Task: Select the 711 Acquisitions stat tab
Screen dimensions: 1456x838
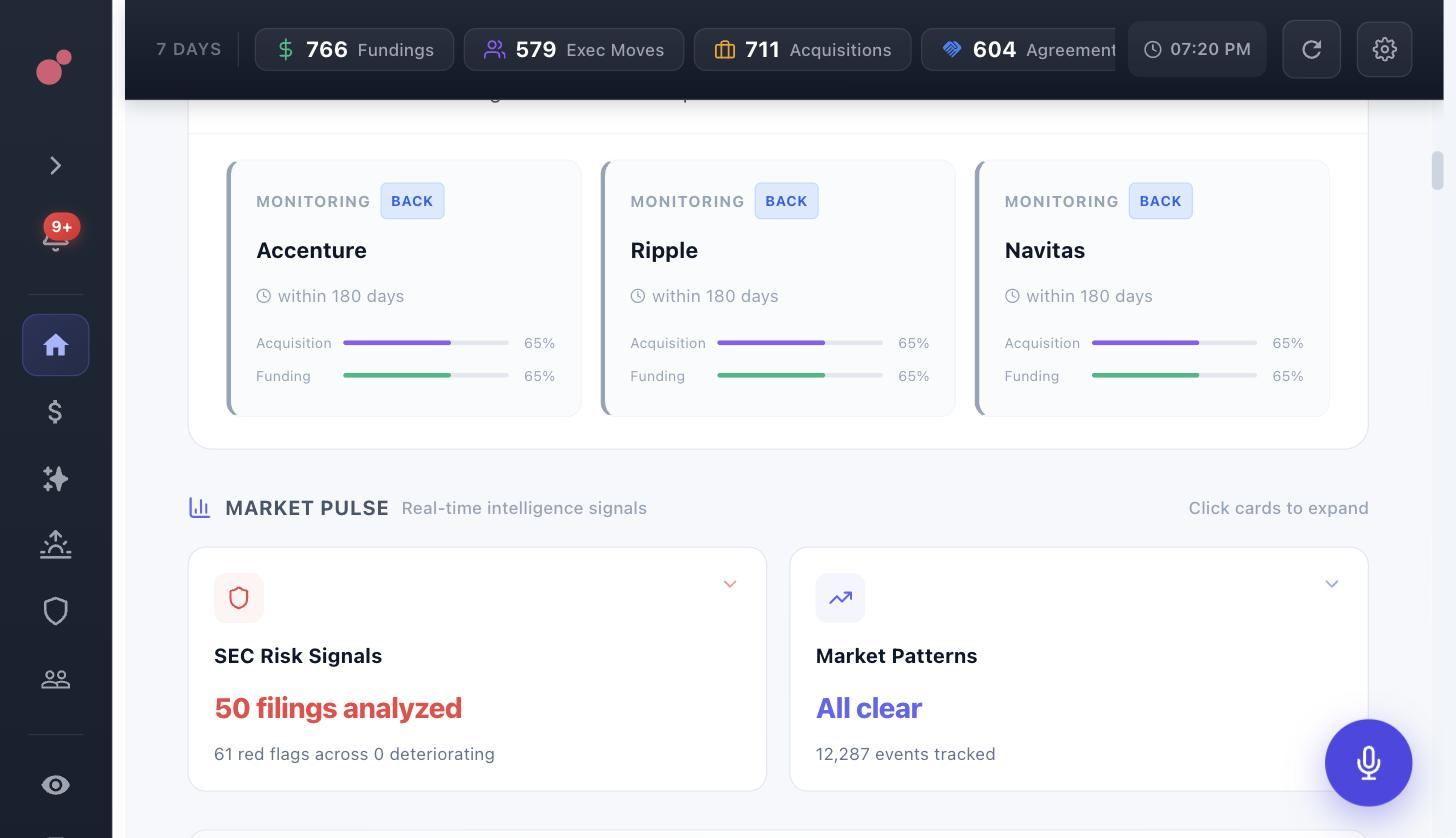Action: 802,49
